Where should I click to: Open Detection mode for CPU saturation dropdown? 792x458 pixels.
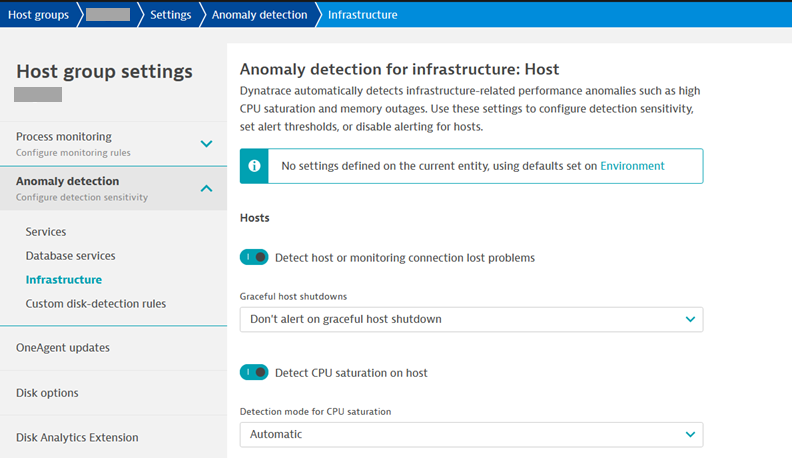[471, 434]
